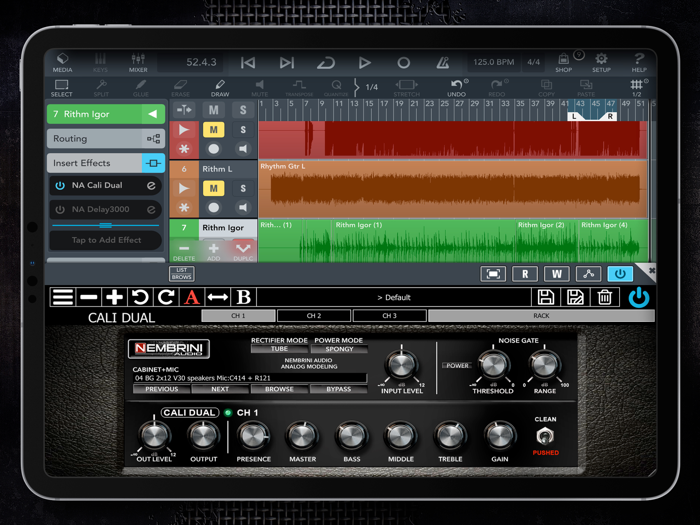Open NA Cali Dual editor icon
Image resolution: width=700 pixels, height=525 pixels.
(151, 185)
